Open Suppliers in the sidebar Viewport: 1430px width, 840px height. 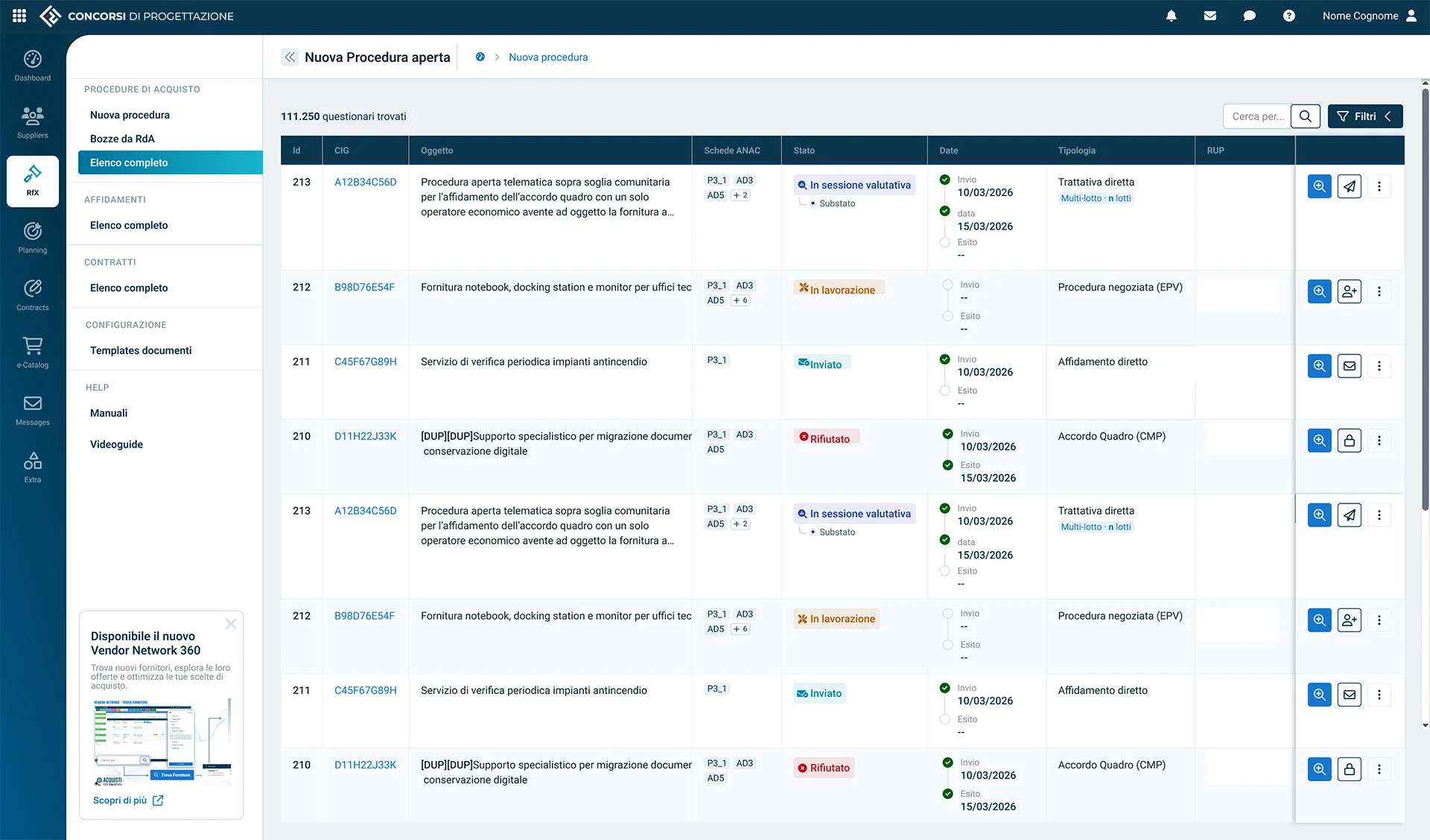[33, 123]
